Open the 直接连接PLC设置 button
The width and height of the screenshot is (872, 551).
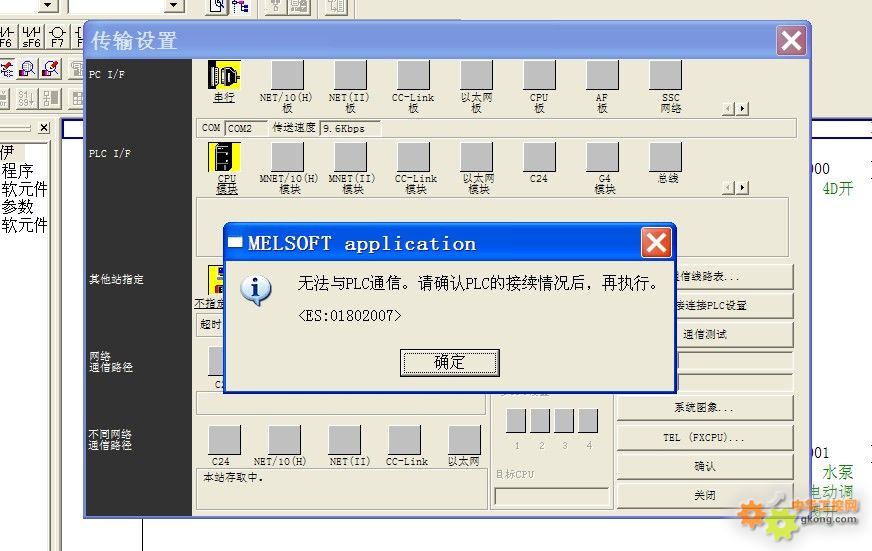(x=734, y=305)
